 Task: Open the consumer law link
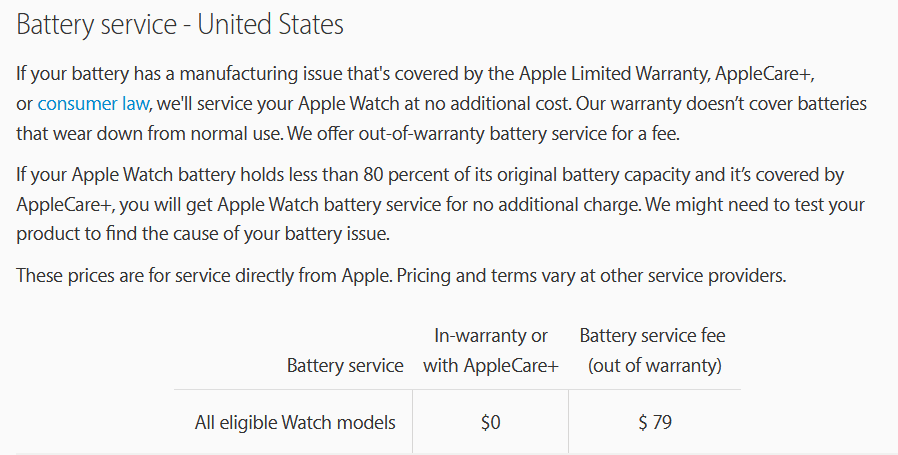tap(93, 104)
